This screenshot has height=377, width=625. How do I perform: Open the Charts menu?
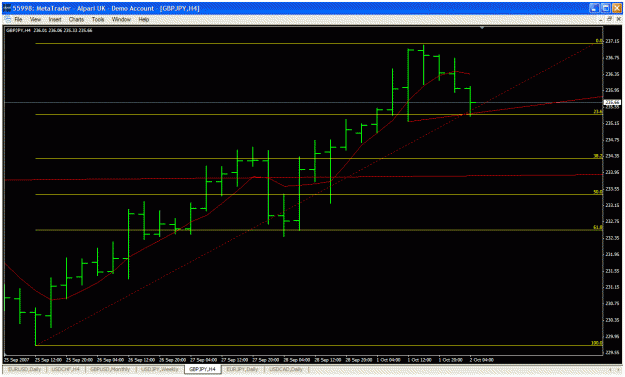pos(76,19)
